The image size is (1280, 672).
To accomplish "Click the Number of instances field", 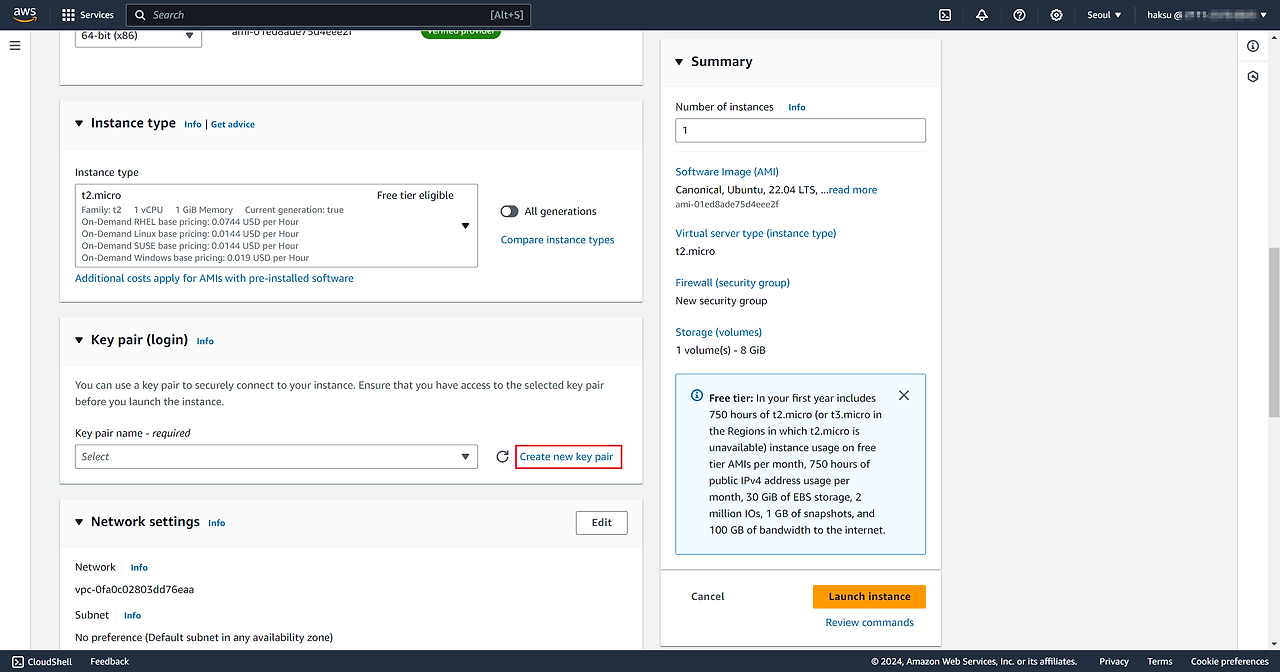I will click(x=800, y=130).
